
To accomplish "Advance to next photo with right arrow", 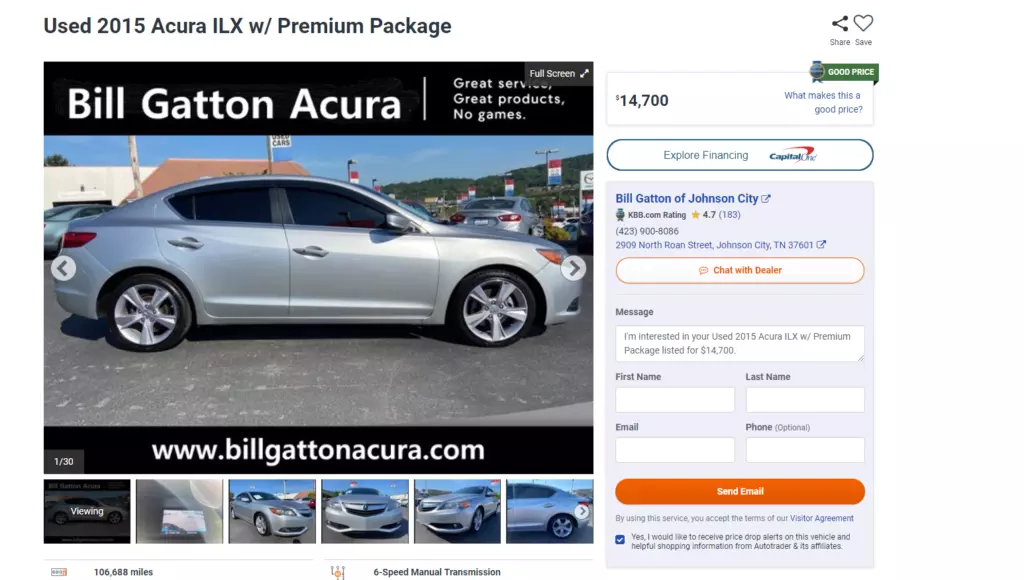I will [x=573, y=268].
